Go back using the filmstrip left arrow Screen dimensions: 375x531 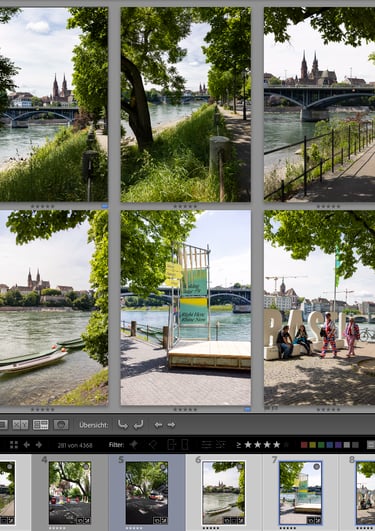[27, 445]
